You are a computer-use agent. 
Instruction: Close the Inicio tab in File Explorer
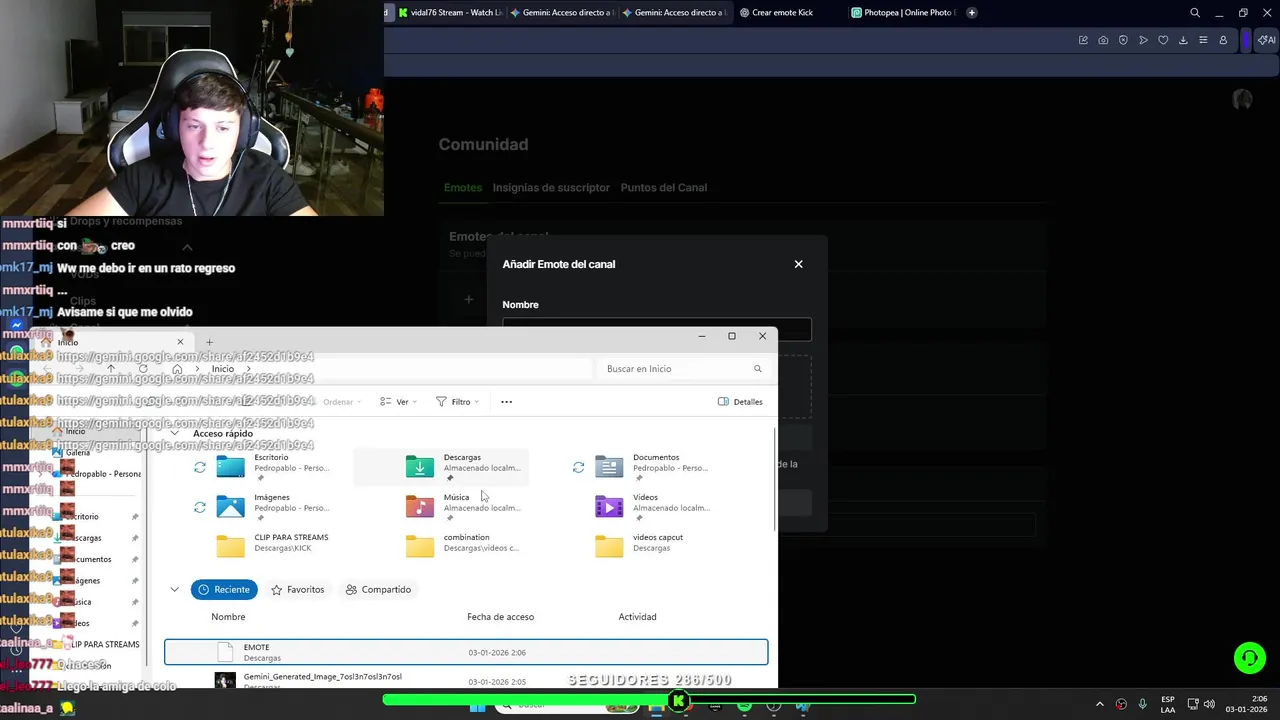click(x=180, y=342)
